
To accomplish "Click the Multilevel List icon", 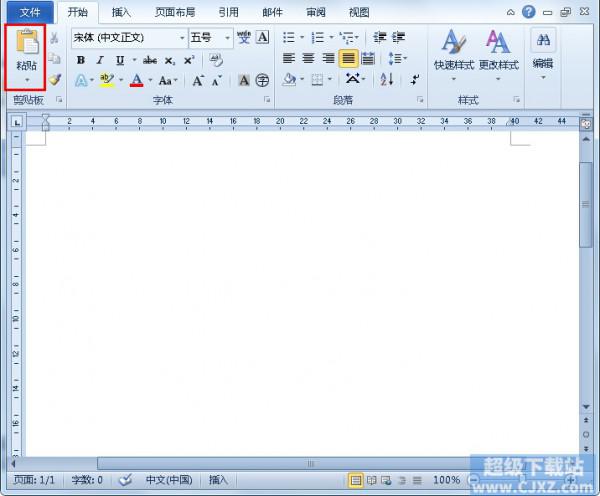I will pyautogui.click(x=347, y=38).
